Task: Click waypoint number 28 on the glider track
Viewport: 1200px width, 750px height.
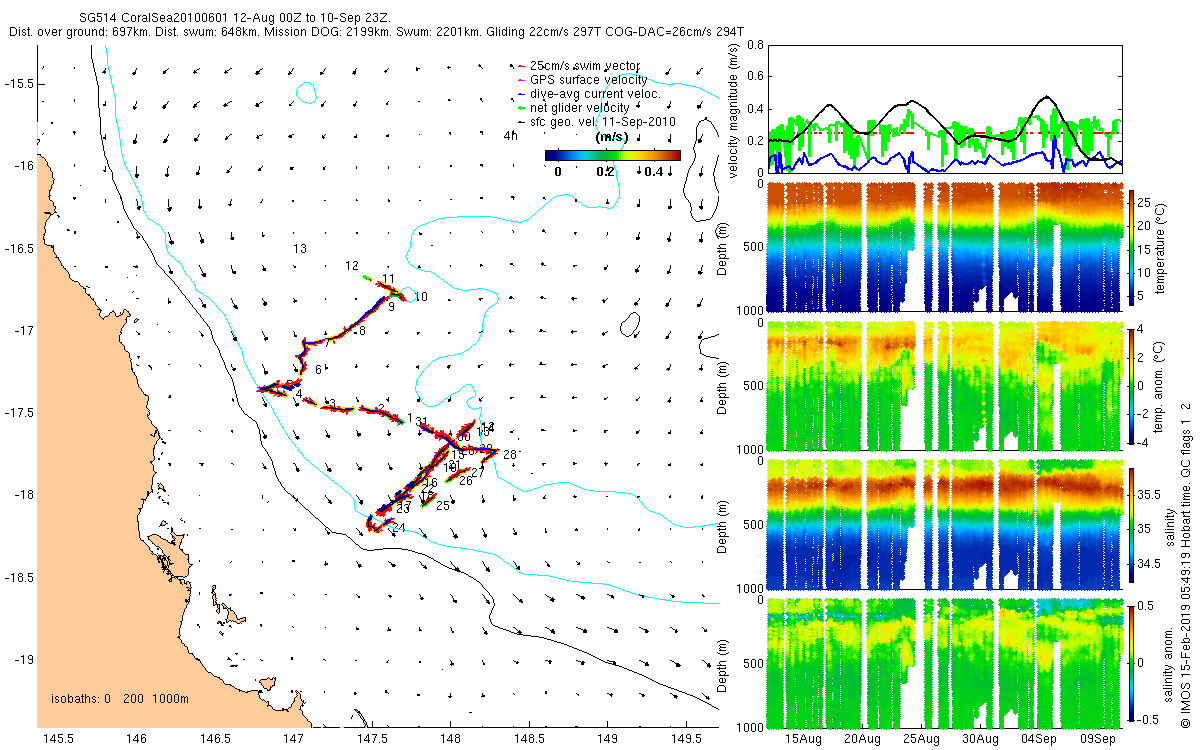Action: [510, 455]
